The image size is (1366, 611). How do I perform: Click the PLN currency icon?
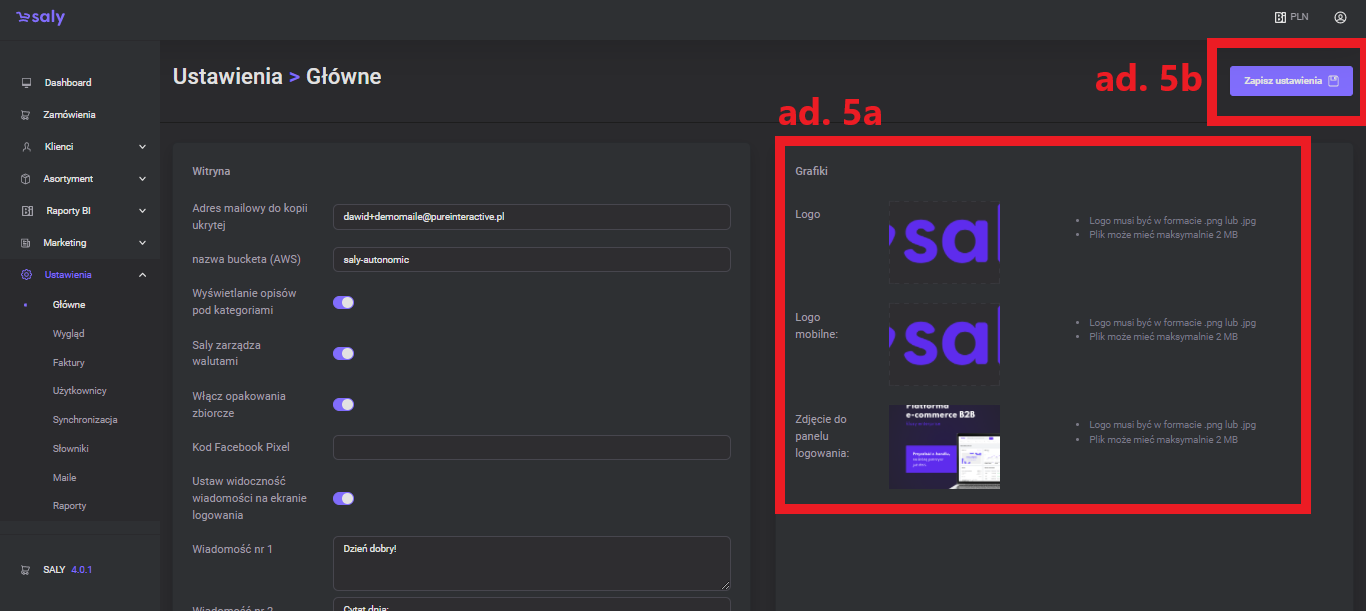pyautogui.click(x=1279, y=17)
